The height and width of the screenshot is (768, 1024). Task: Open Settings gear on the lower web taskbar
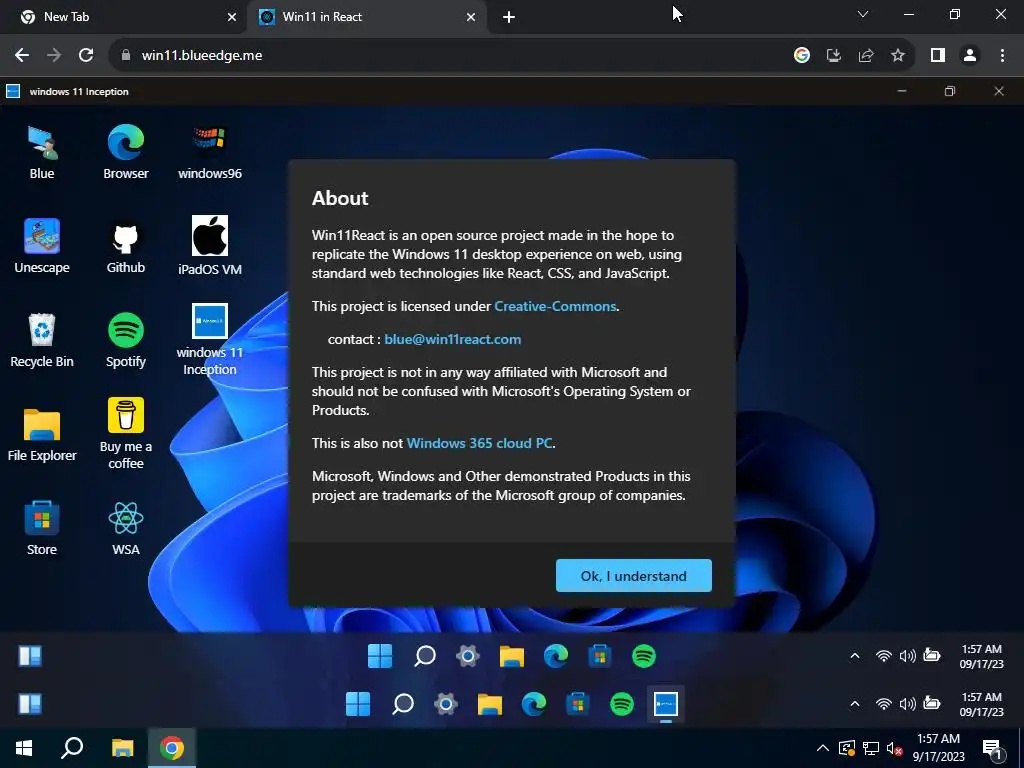pyautogui.click(x=445, y=704)
